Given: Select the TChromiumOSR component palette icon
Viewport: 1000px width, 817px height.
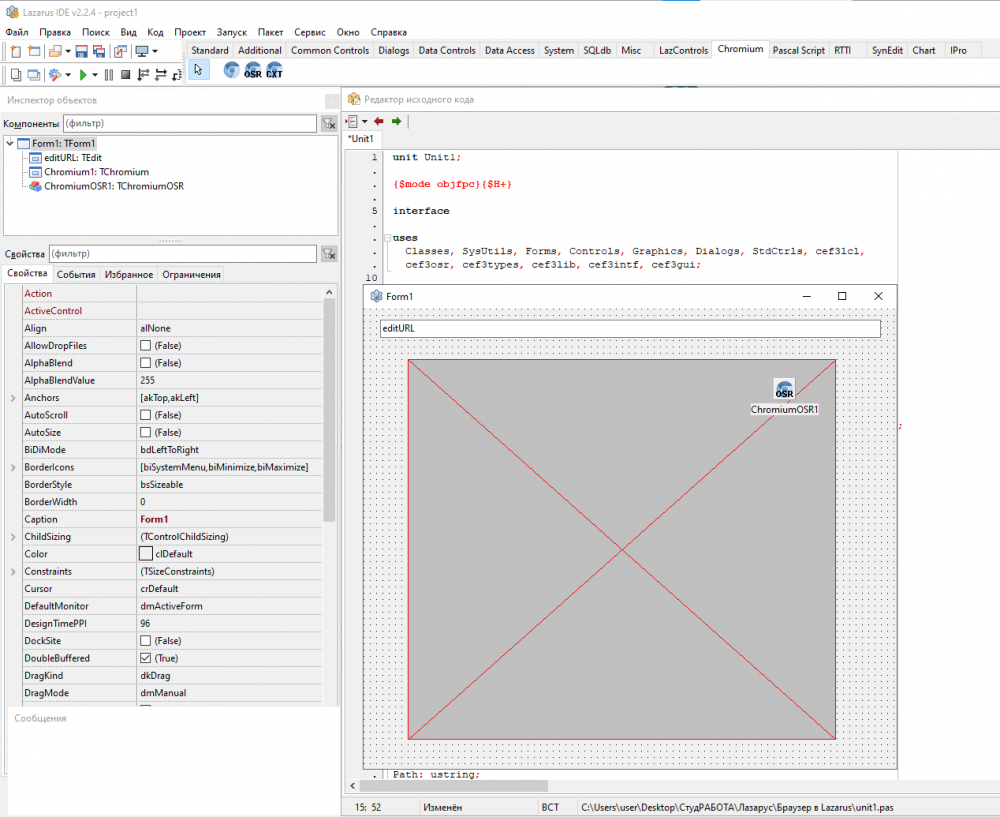Looking at the screenshot, I should [x=253, y=70].
